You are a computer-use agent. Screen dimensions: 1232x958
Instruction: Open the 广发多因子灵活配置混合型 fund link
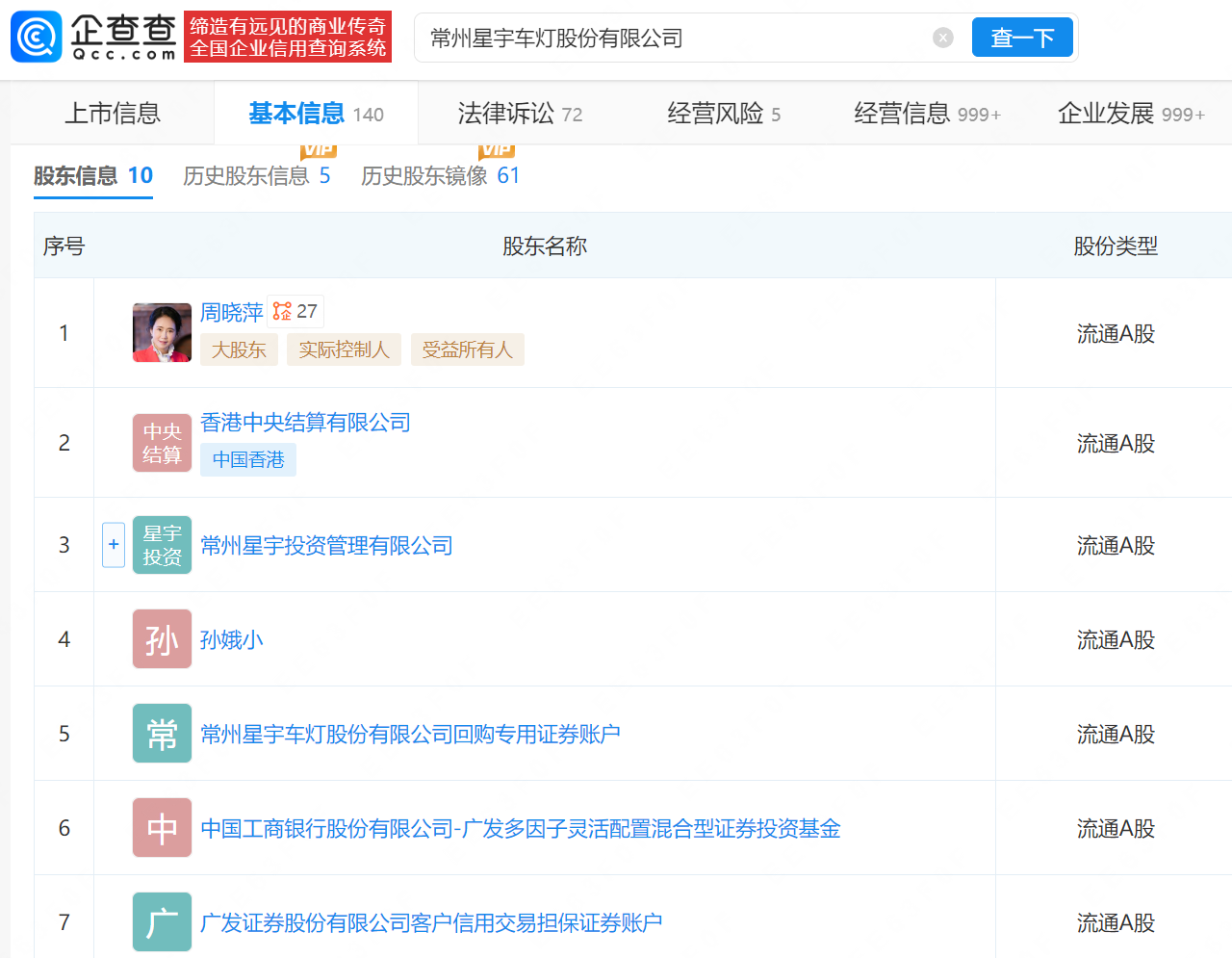tap(521, 829)
